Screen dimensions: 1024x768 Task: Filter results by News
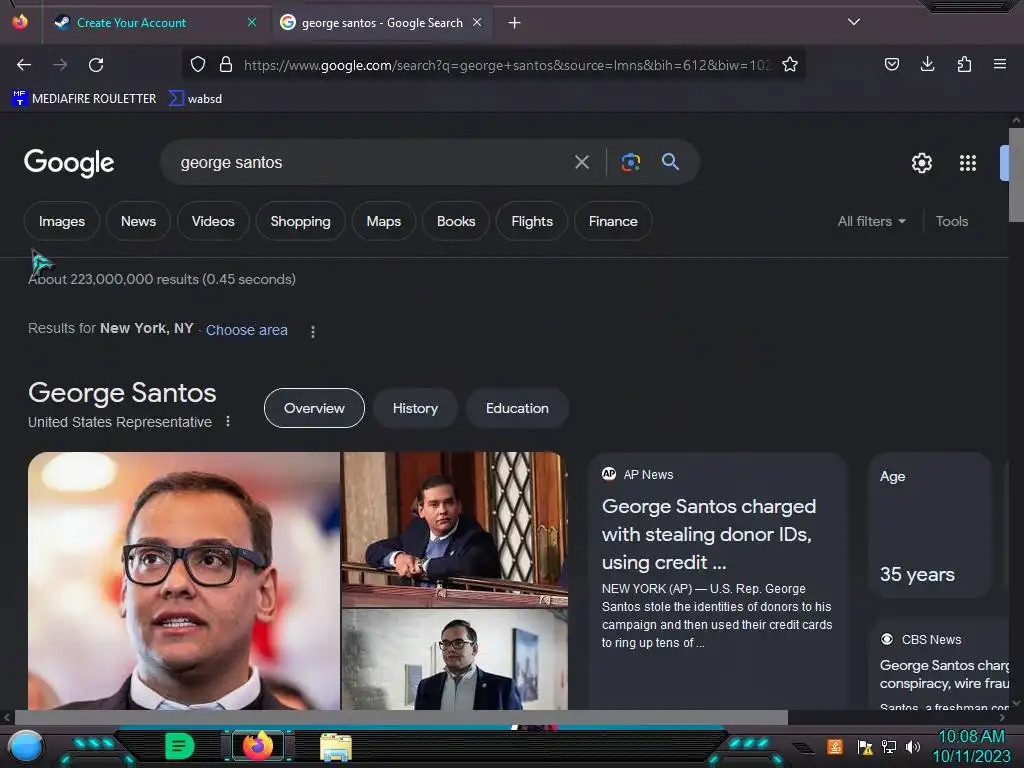click(138, 221)
